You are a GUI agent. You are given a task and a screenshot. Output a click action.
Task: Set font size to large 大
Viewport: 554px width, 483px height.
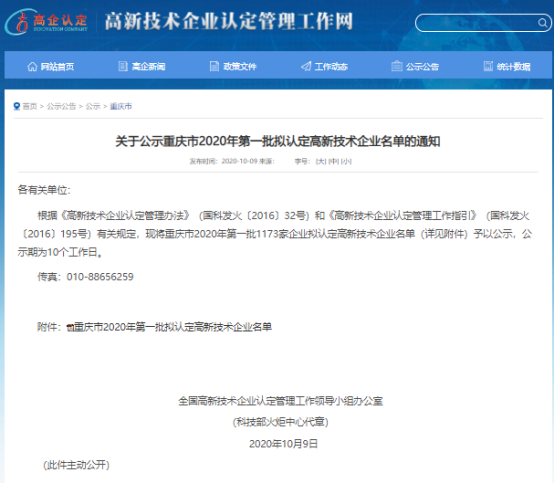321,161
